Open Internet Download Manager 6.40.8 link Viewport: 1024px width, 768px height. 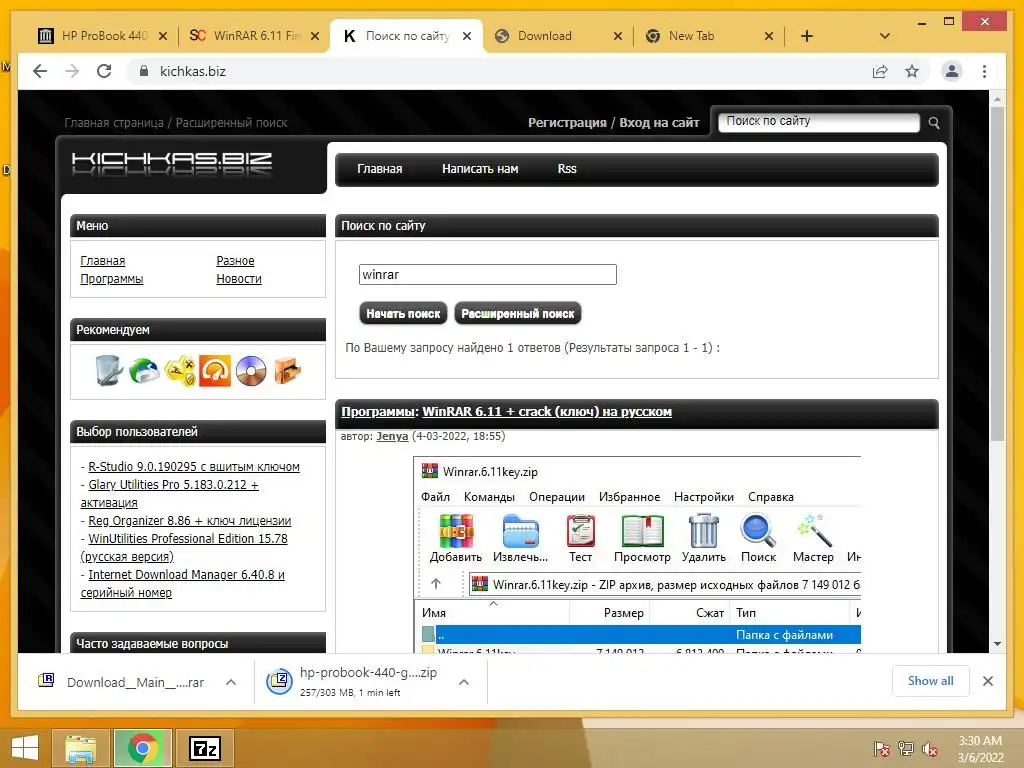coord(183,584)
